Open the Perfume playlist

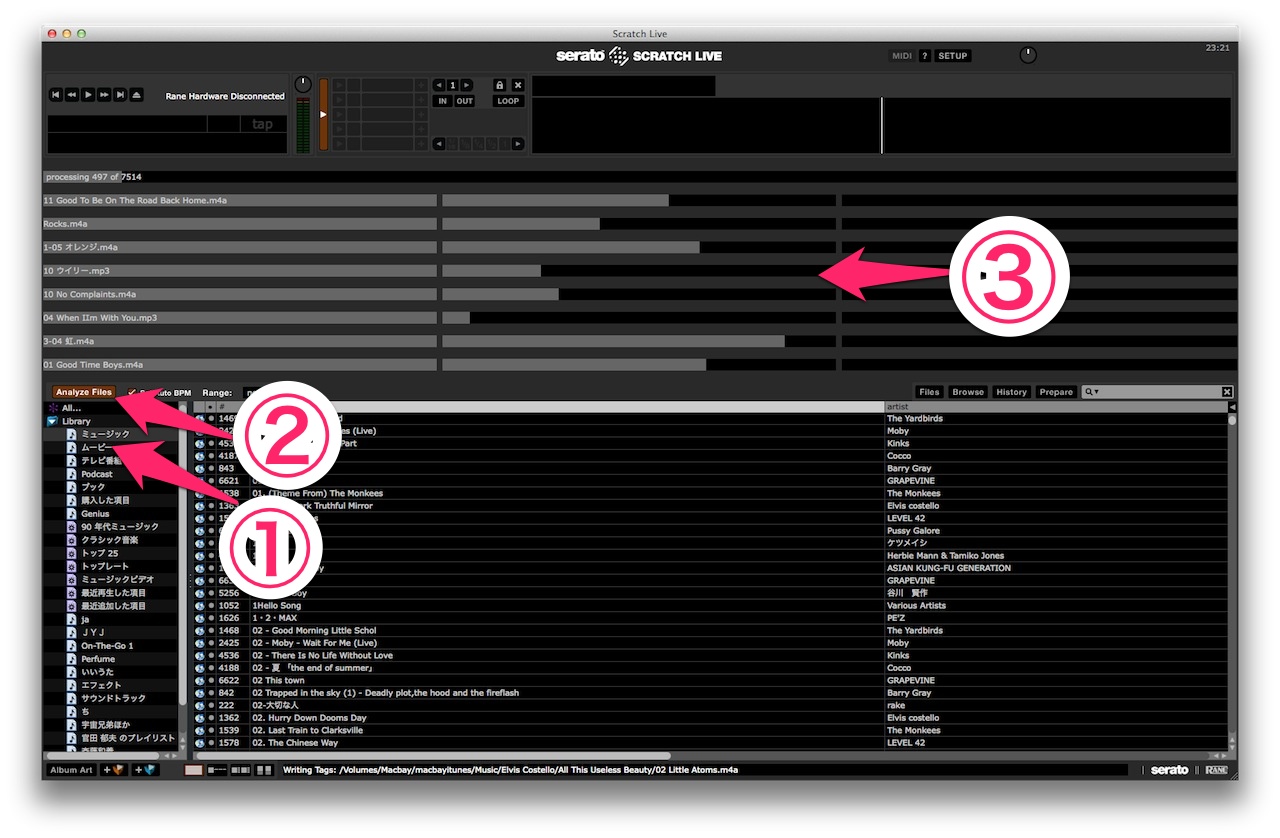(x=98, y=659)
